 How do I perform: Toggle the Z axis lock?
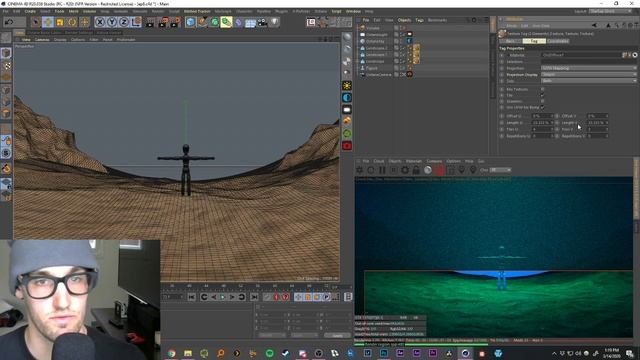tap(124, 22)
